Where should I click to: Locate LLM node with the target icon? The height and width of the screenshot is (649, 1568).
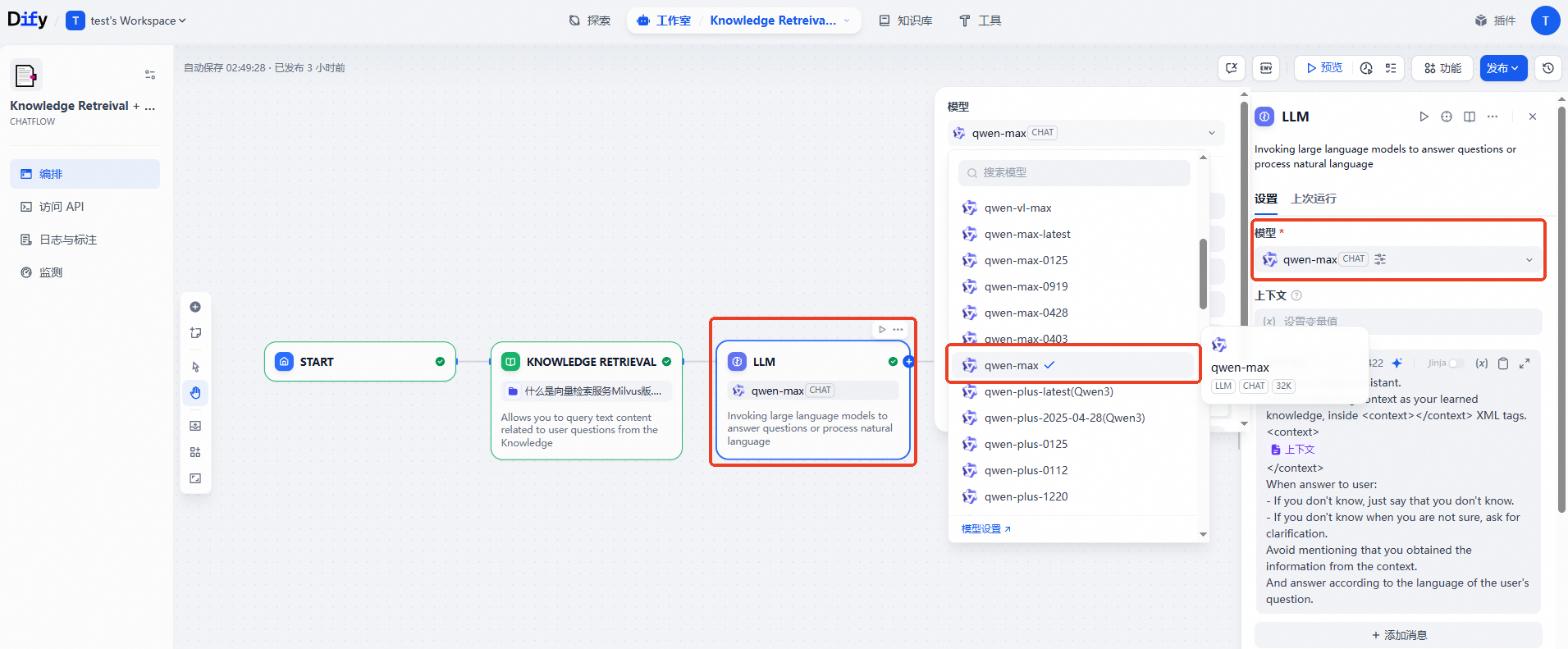(x=1447, y=117)
